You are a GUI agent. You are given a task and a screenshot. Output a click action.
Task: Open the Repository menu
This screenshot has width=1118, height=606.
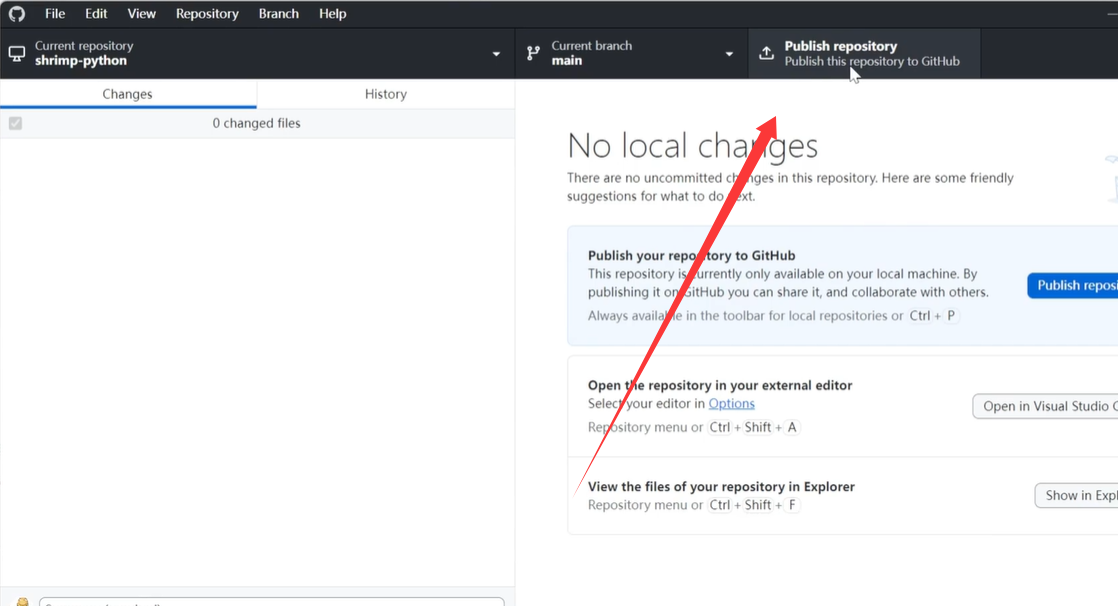207,14
